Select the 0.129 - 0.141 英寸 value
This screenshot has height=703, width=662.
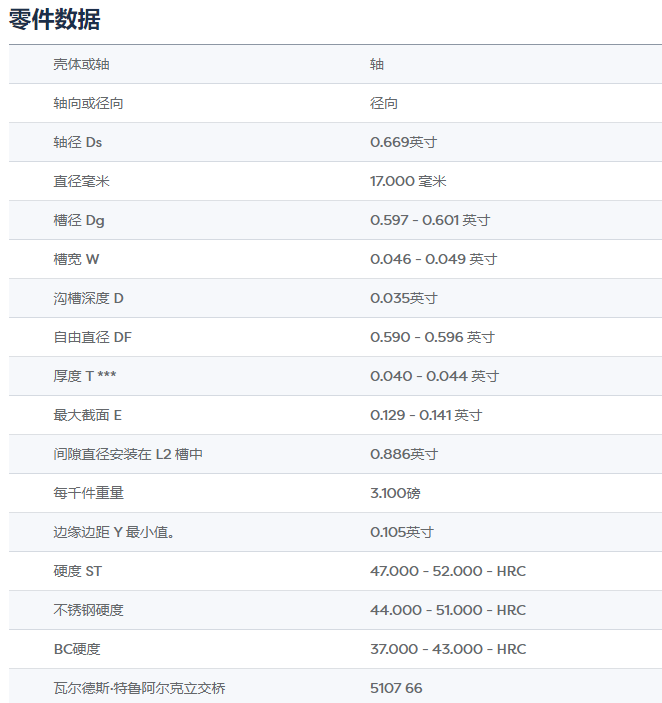tap(426, 416)
